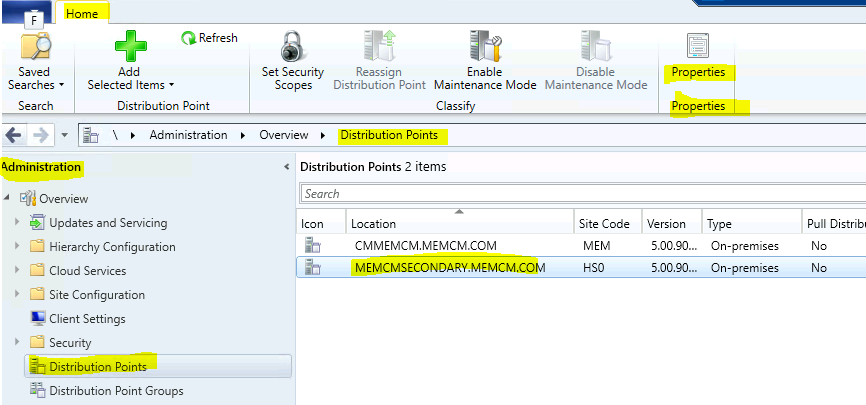Click the Reassign Distribution Point icon
Viewport: 866px width, 405px height.
pyautogui.click(x=379, y=46)
